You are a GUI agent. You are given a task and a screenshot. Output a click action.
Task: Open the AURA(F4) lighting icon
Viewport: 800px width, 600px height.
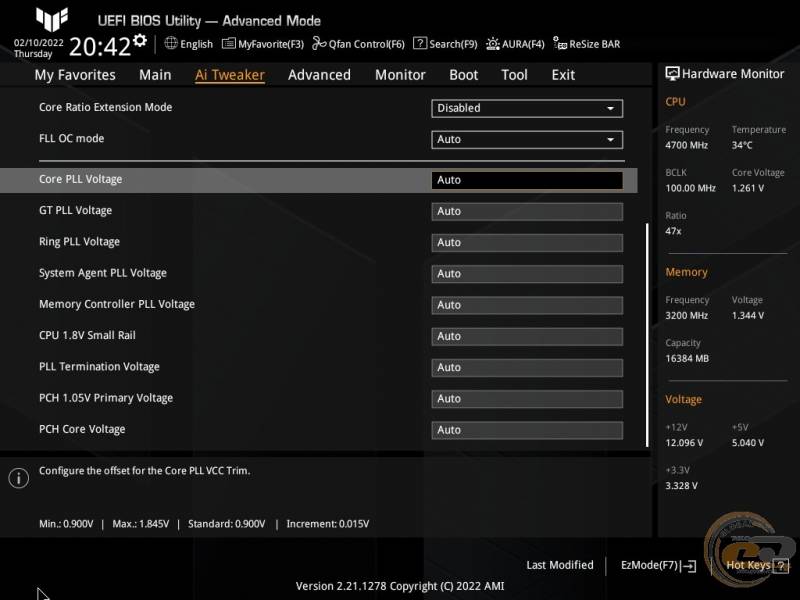[492, 44]
